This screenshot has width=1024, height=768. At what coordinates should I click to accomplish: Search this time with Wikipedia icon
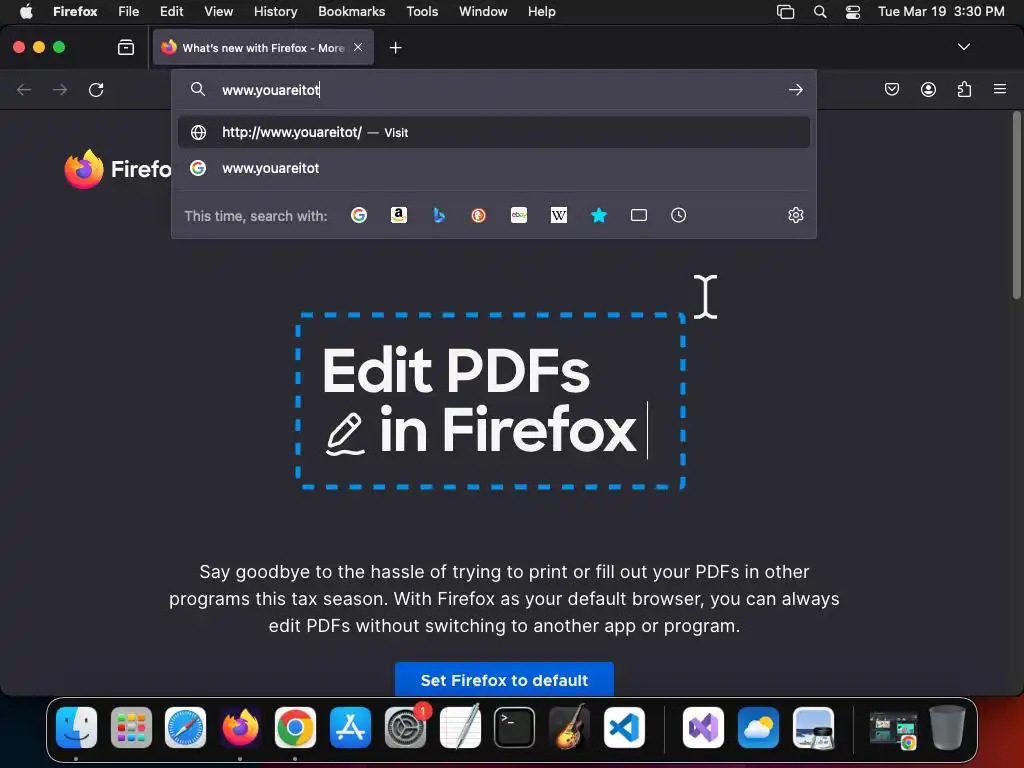point(559,215)
